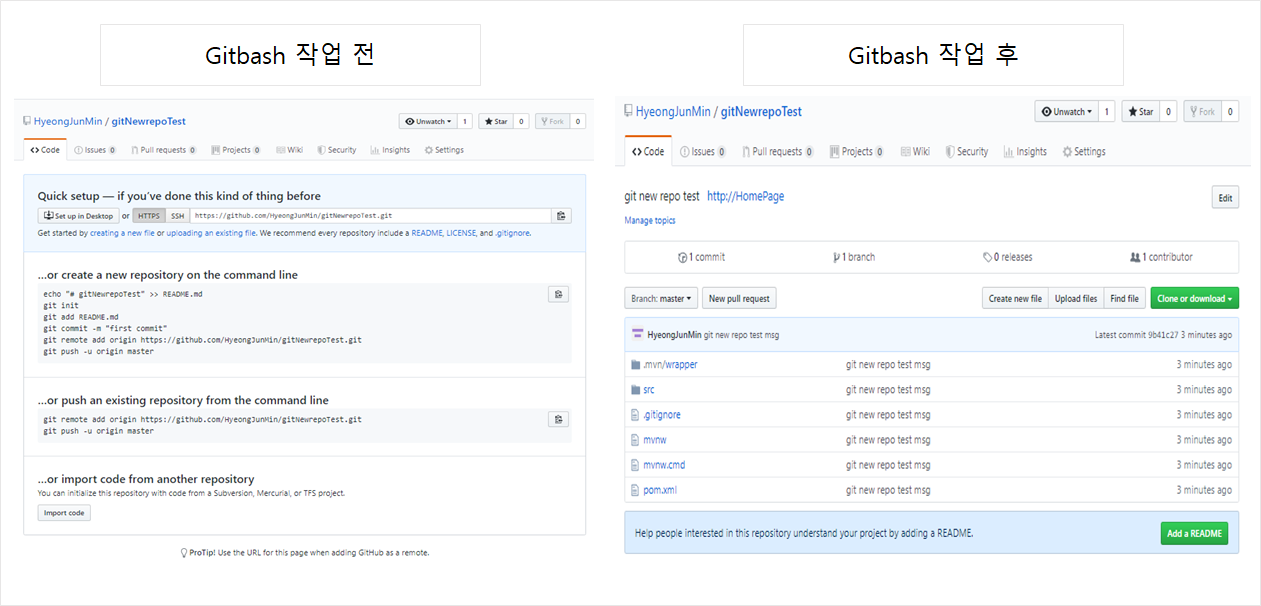The width and height of the screenshot is (1261, 606).
Task: Open Pull requests tab in right repo
Action: pyautogui.click(x=778, y=152)
